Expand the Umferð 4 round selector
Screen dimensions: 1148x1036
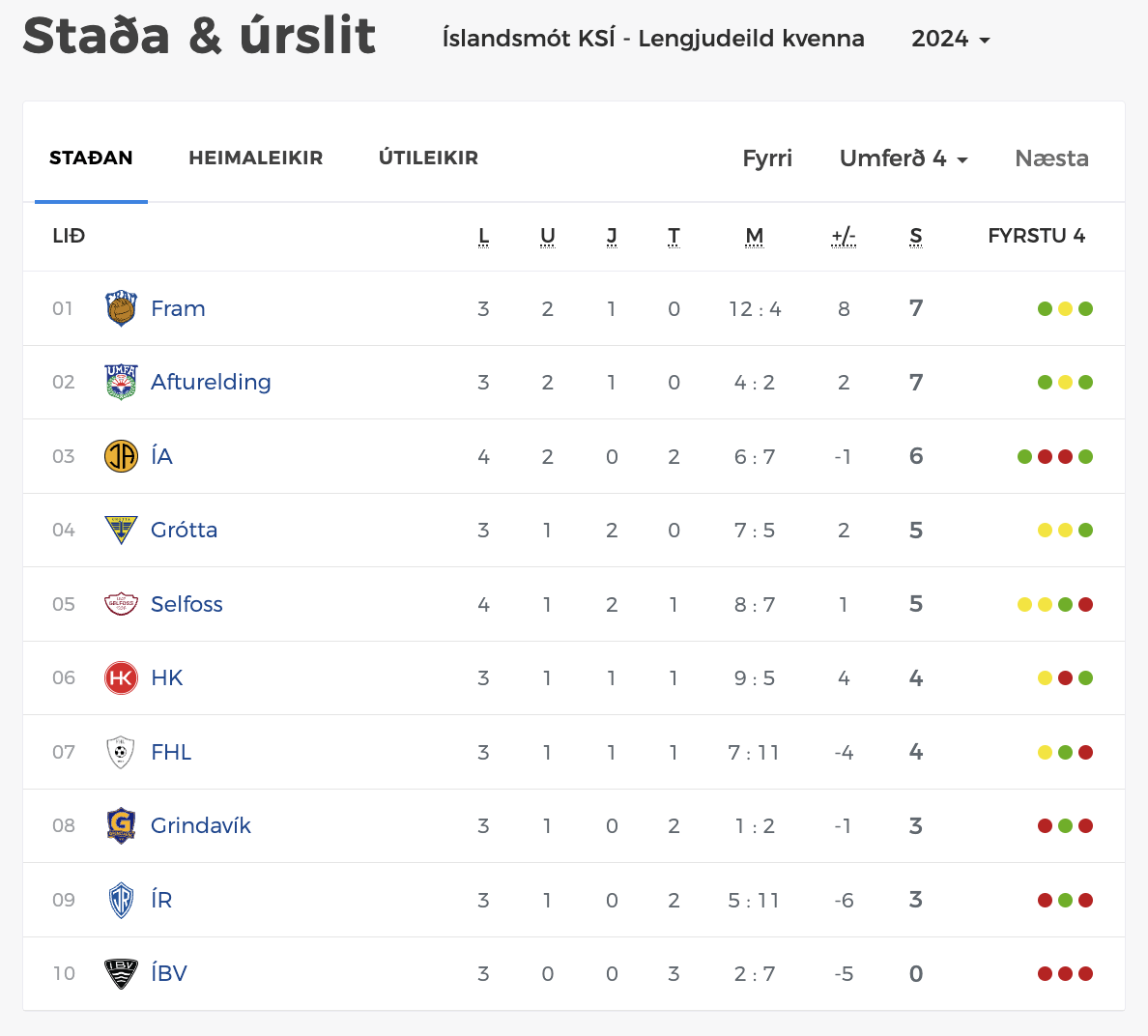point(903,158)
